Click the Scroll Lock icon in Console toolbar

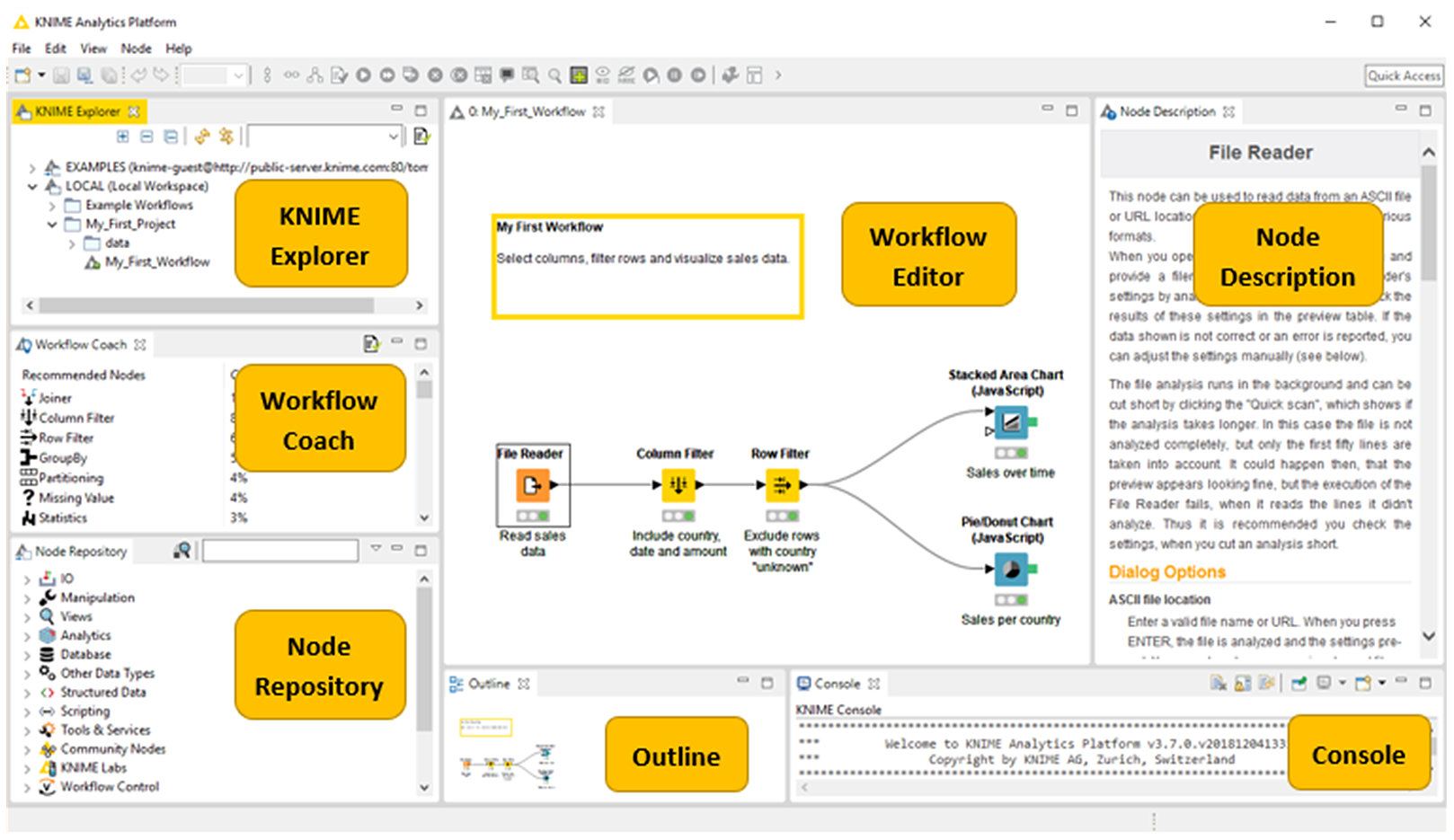point(1243,683)
